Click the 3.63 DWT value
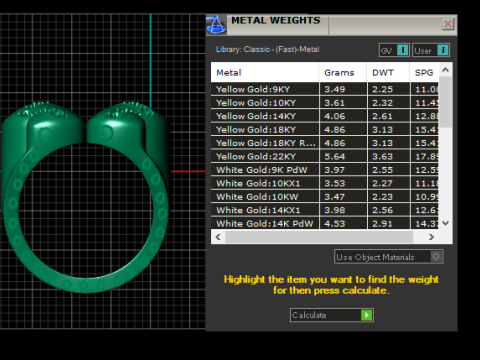This screenshot has width=480, height=360. click(383, 156)
